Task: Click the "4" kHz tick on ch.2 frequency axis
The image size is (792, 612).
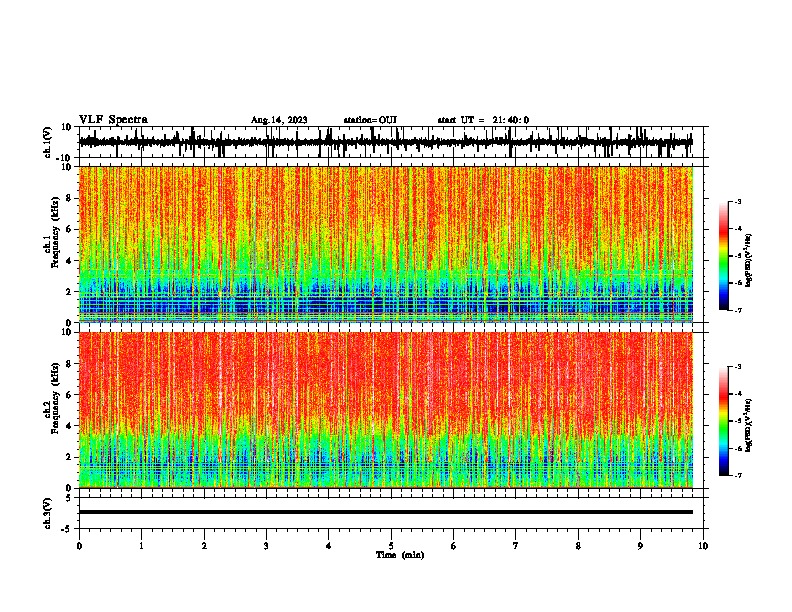Action: [x=69, y=426]
